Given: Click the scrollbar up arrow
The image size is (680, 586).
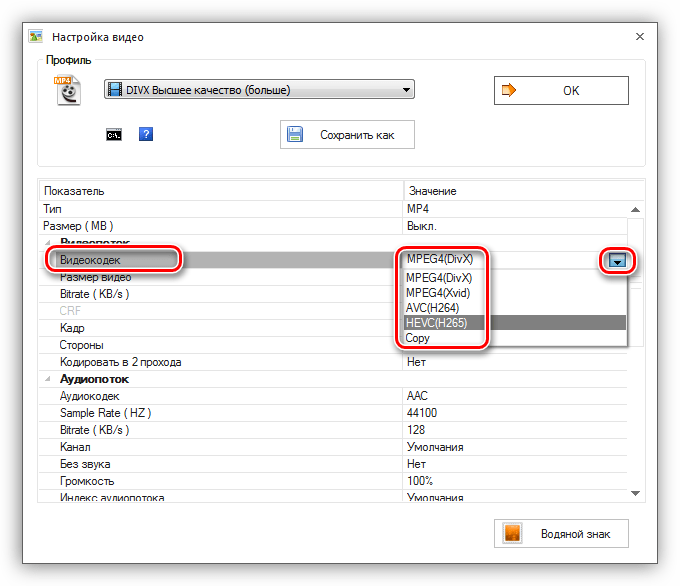Looking at the screenshot, I should (x=635, y=210).
